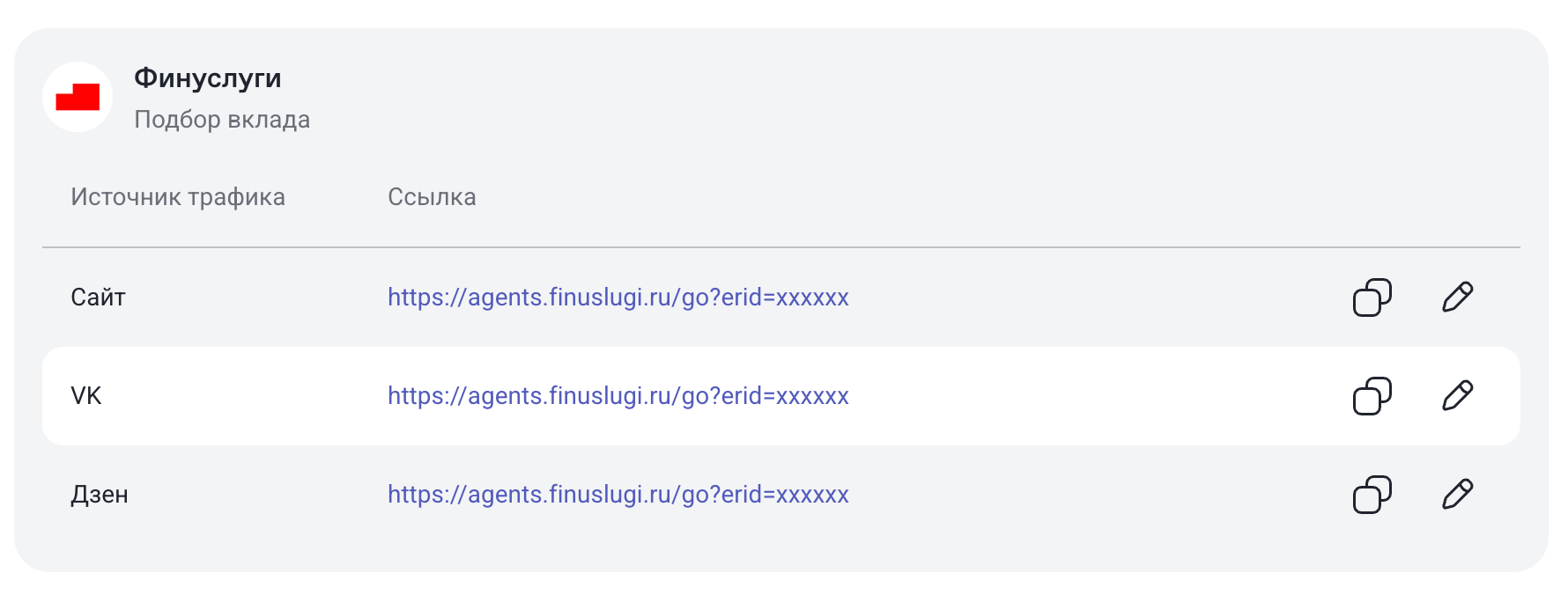
Task: Copy the Дзен referral link
Action: point(1372,495)
